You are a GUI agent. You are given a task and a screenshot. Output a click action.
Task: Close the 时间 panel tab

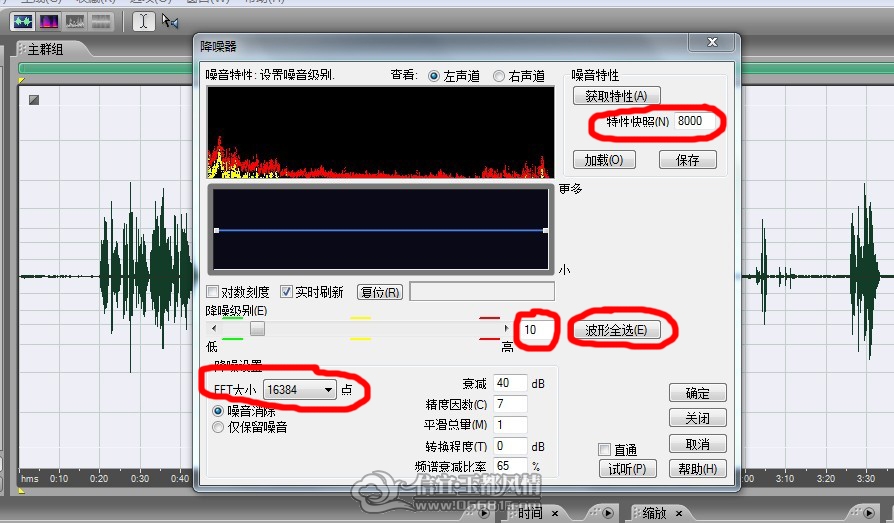[x=555, y=513]
